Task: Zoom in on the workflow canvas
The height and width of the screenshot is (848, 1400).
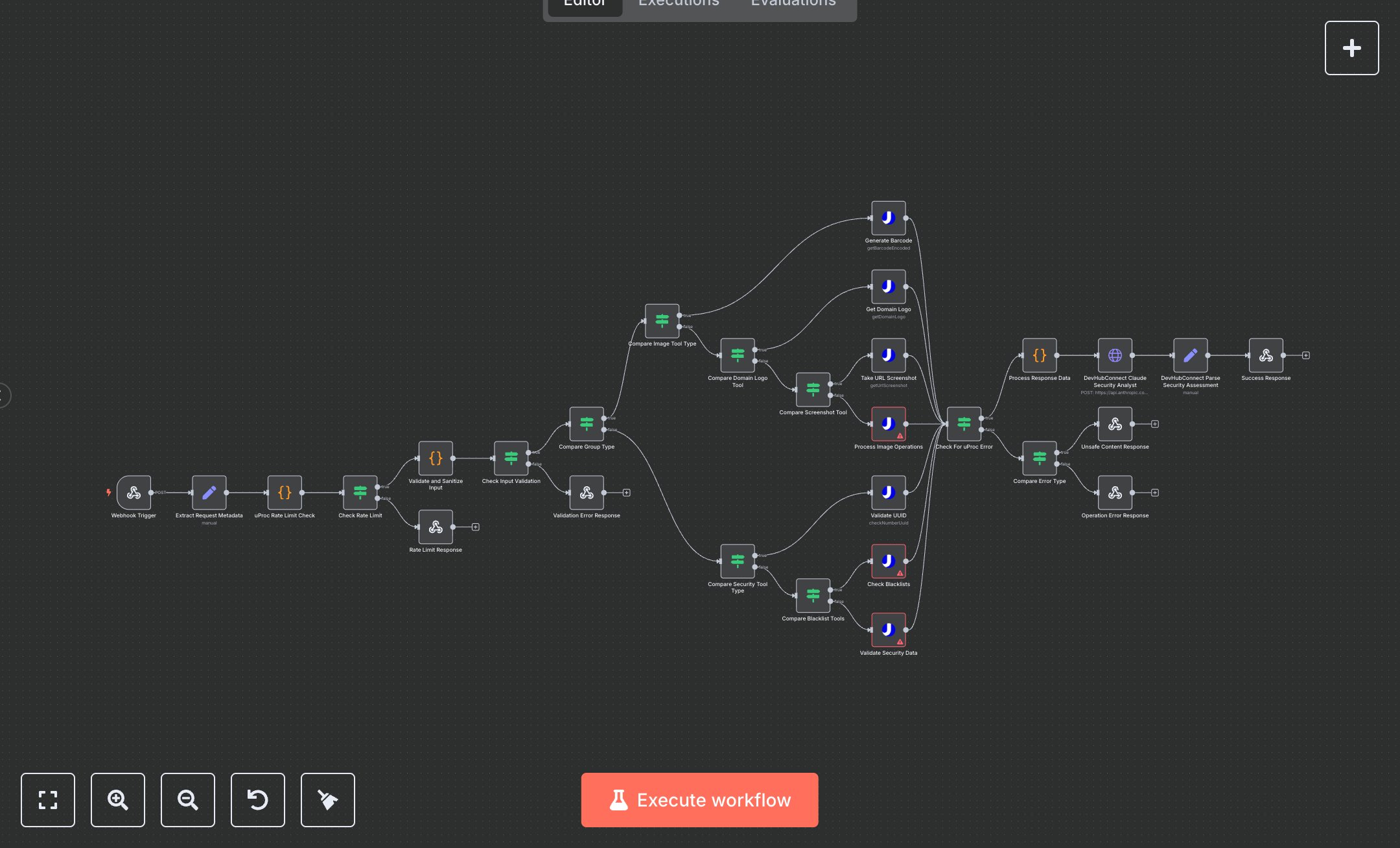Action: [117, 800]
